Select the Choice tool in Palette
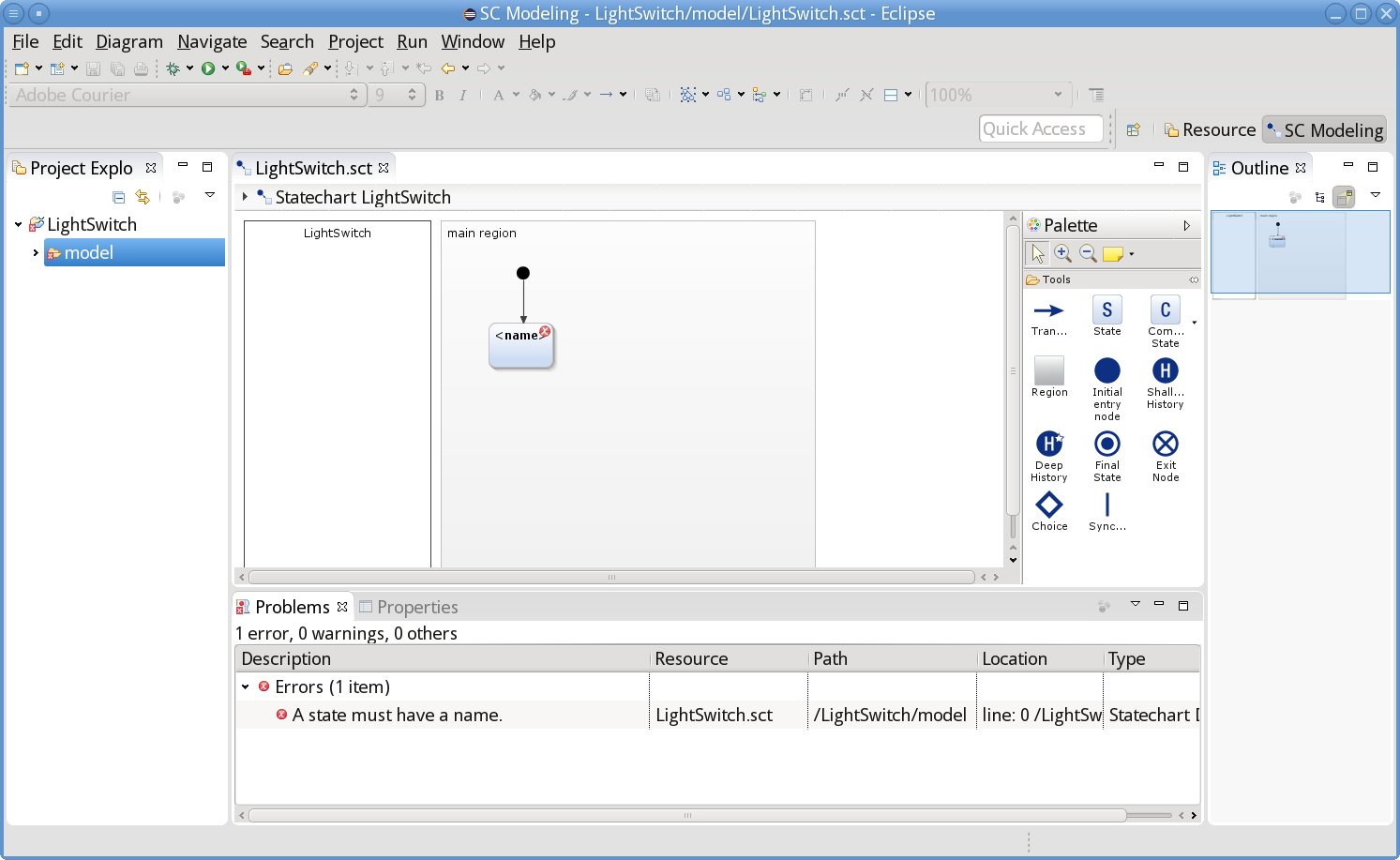This screenshot has height=860, width=1400. 1049,512
